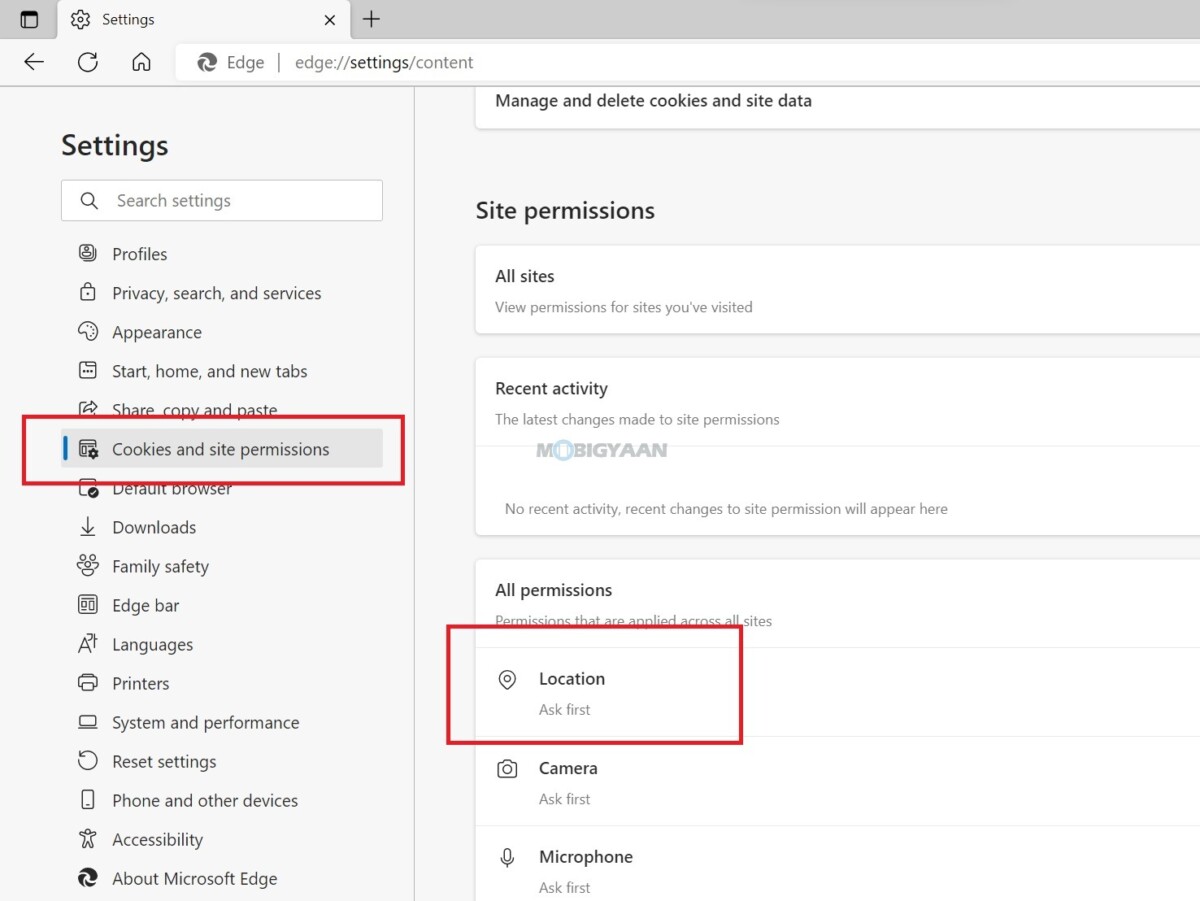Click the Location pin icon under All permissions

coord(507,678)
